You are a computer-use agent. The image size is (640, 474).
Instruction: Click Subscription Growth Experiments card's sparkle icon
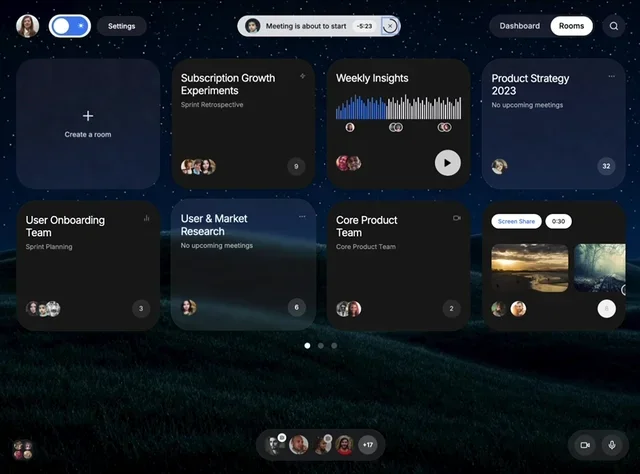(x=302, y=76)
